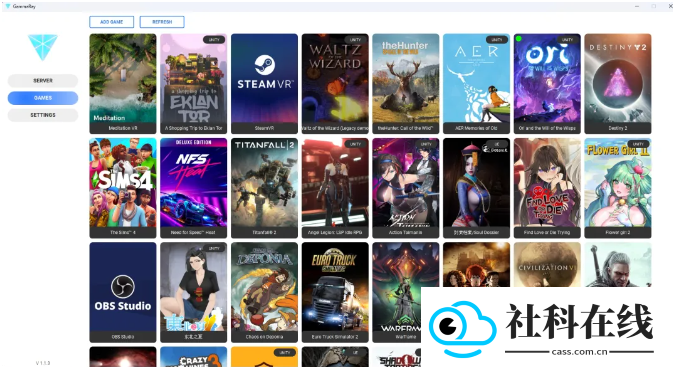Open the Soul Dossier game card

476,188
